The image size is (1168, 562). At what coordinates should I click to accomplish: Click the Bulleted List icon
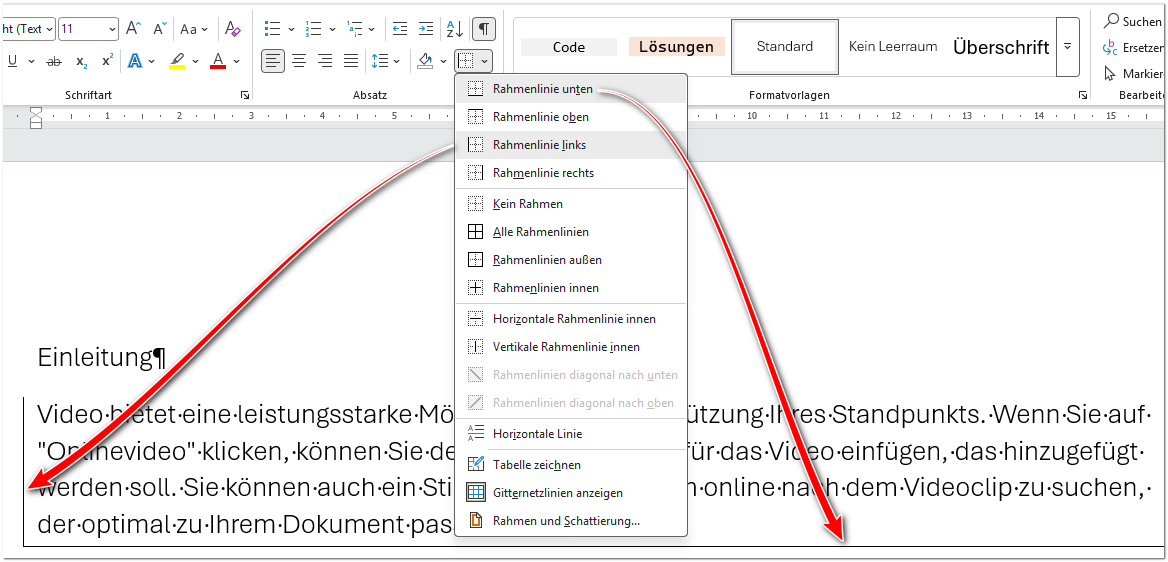pos(272,29)
